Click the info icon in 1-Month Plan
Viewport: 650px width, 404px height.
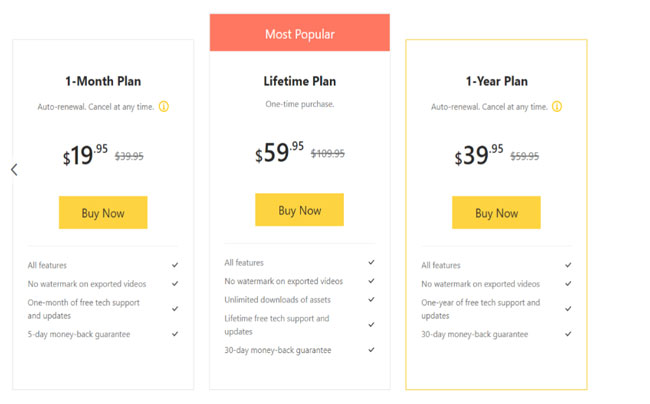(x=164, y=106)
